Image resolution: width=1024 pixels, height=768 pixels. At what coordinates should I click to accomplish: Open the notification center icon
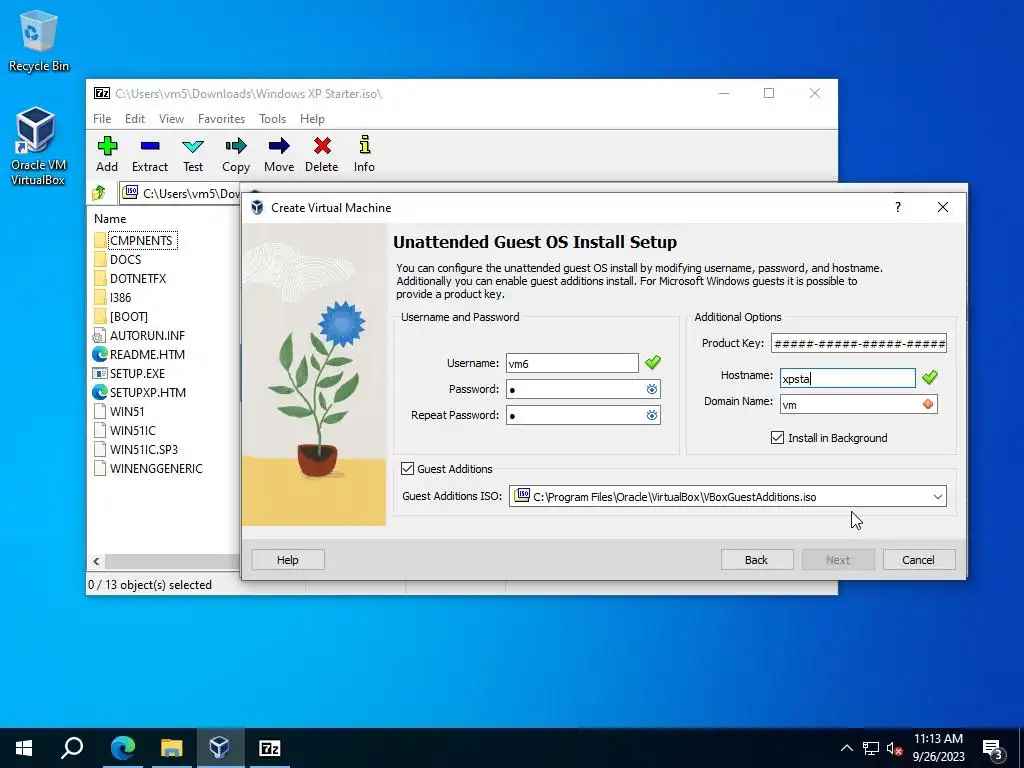992,748
